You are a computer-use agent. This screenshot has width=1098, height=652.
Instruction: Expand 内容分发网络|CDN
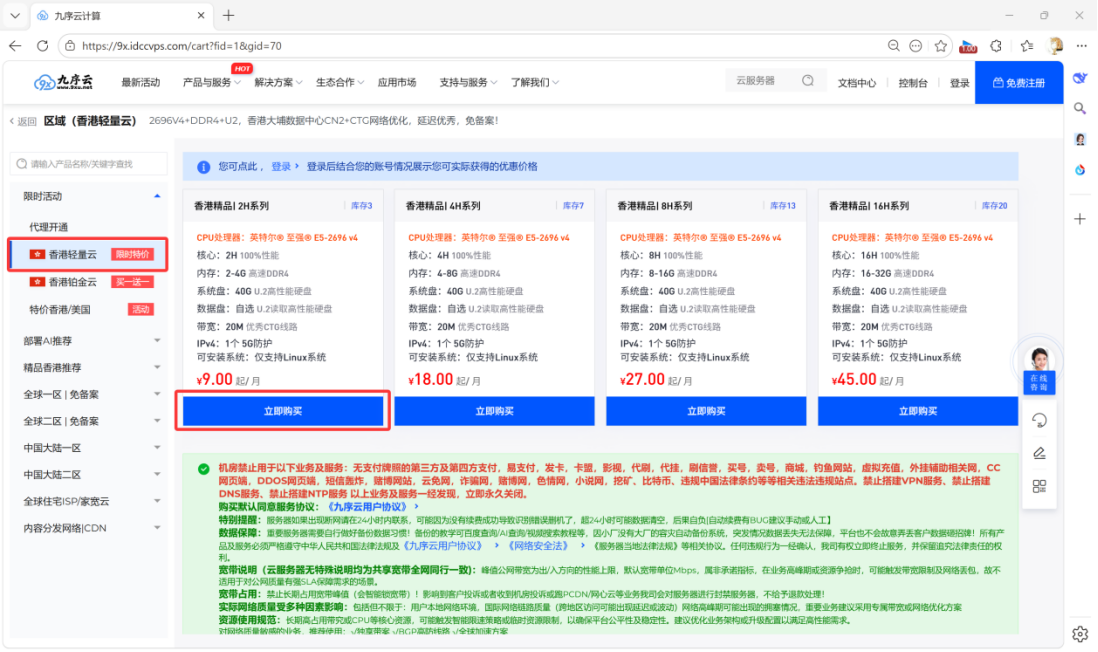[x=89, y=528]
